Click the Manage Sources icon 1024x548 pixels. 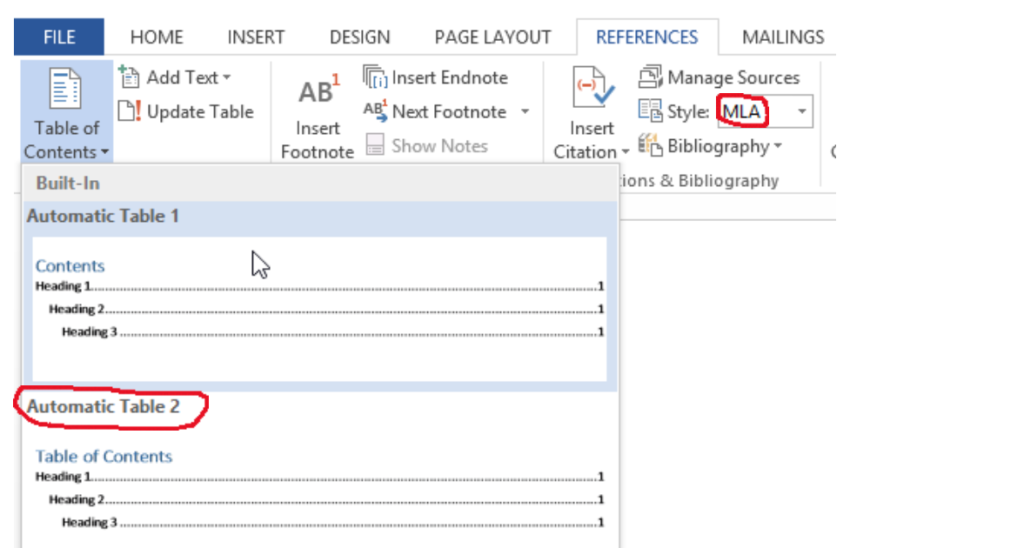[x=651, y=78]
